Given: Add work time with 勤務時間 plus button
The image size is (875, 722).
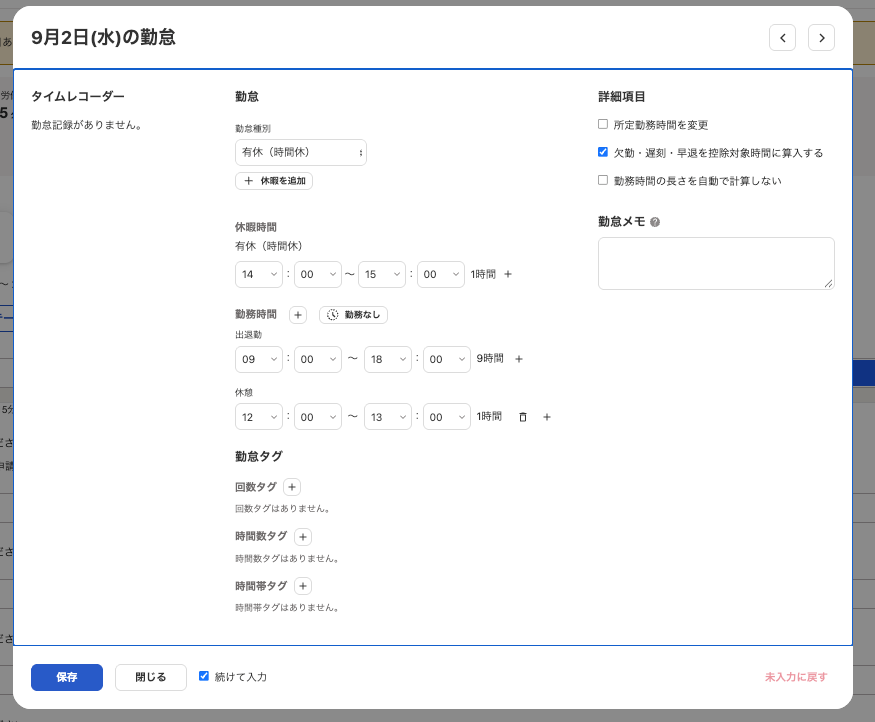Looking at the screenshot, I should coord(298,315).
